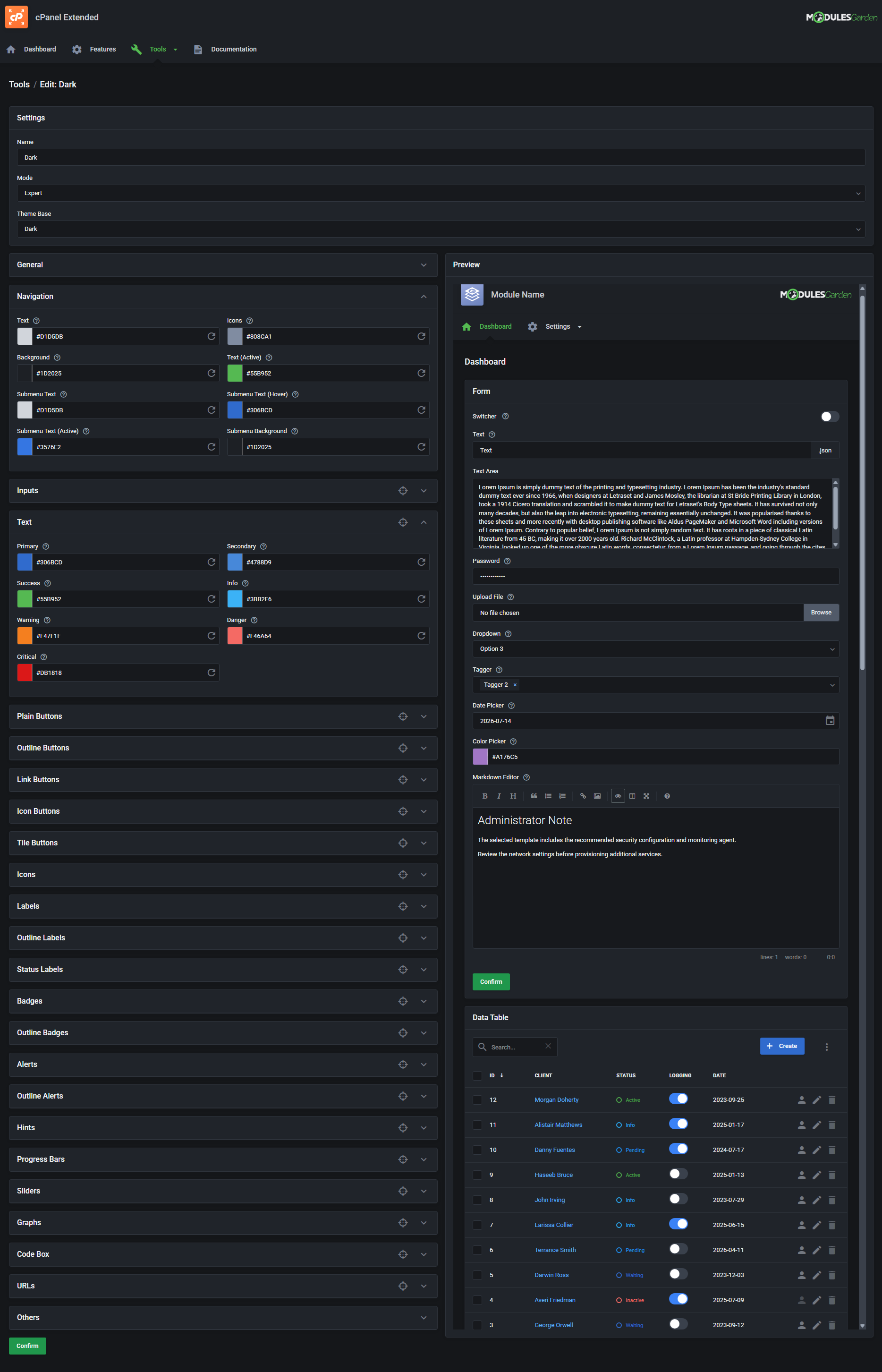This screenshot has width=882, height=1372.
Task: Reset the Navigation Text color
Action: point(212,336)
